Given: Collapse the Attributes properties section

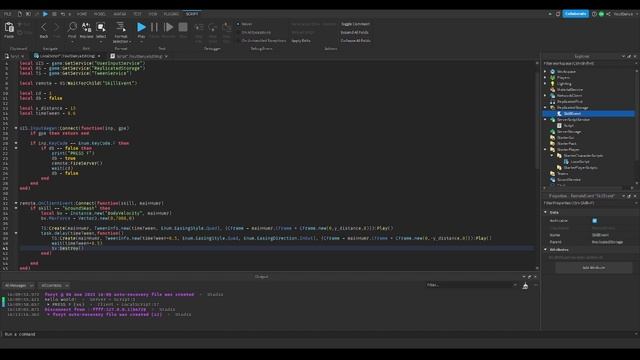Looking at the screenshot, I should pyautogui.click(x=546, y=249).
